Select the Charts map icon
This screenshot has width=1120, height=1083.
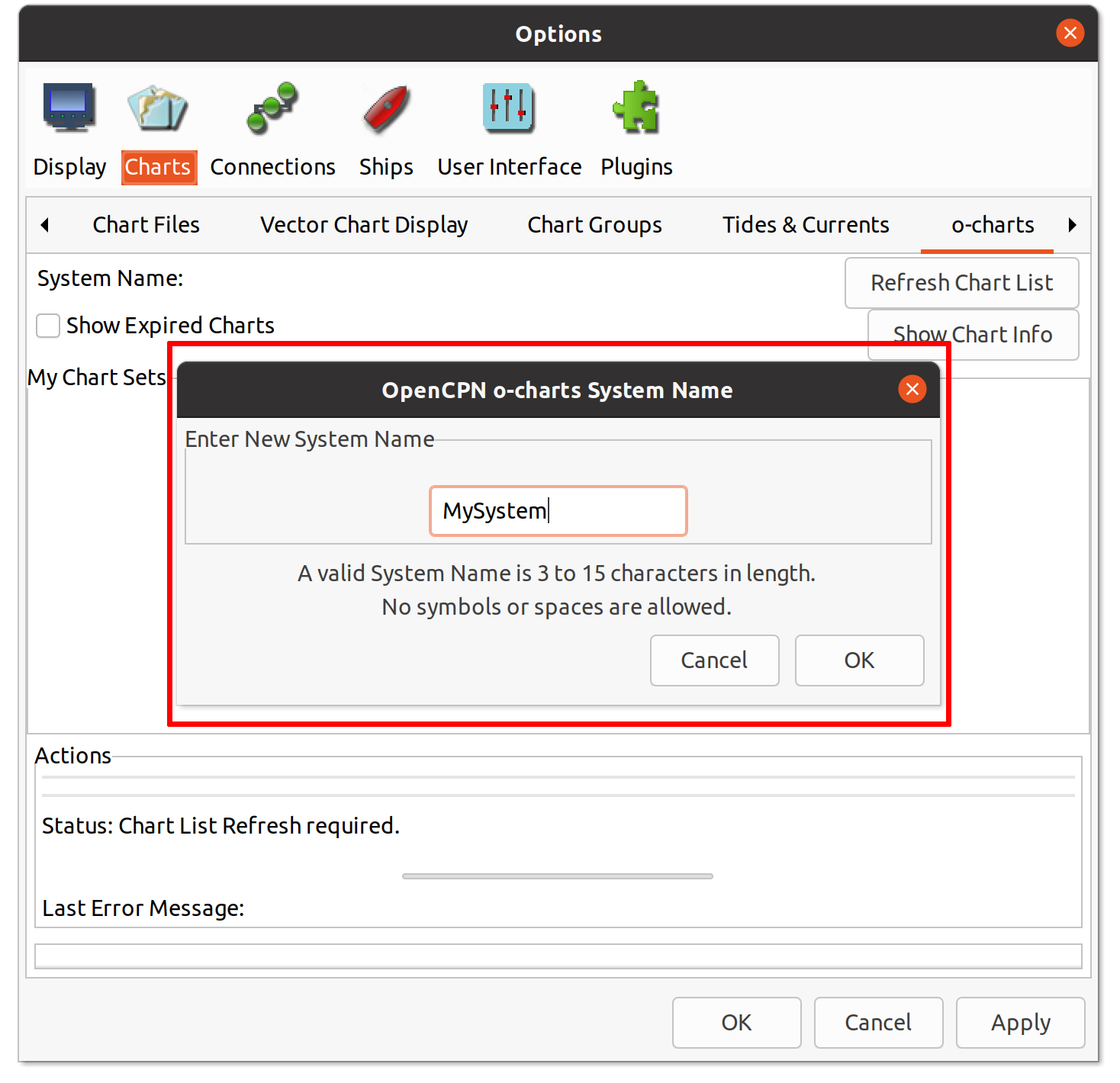click(x=158, y=108)
